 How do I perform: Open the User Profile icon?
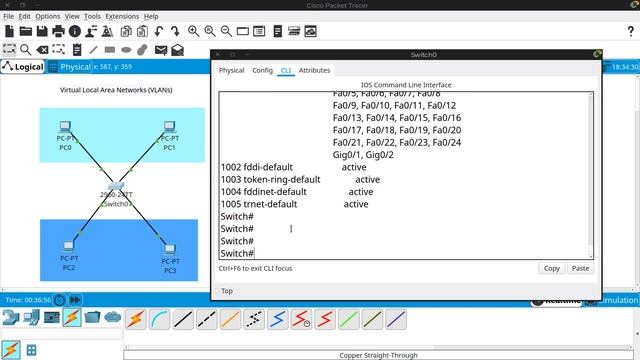[x=91, y=31]
